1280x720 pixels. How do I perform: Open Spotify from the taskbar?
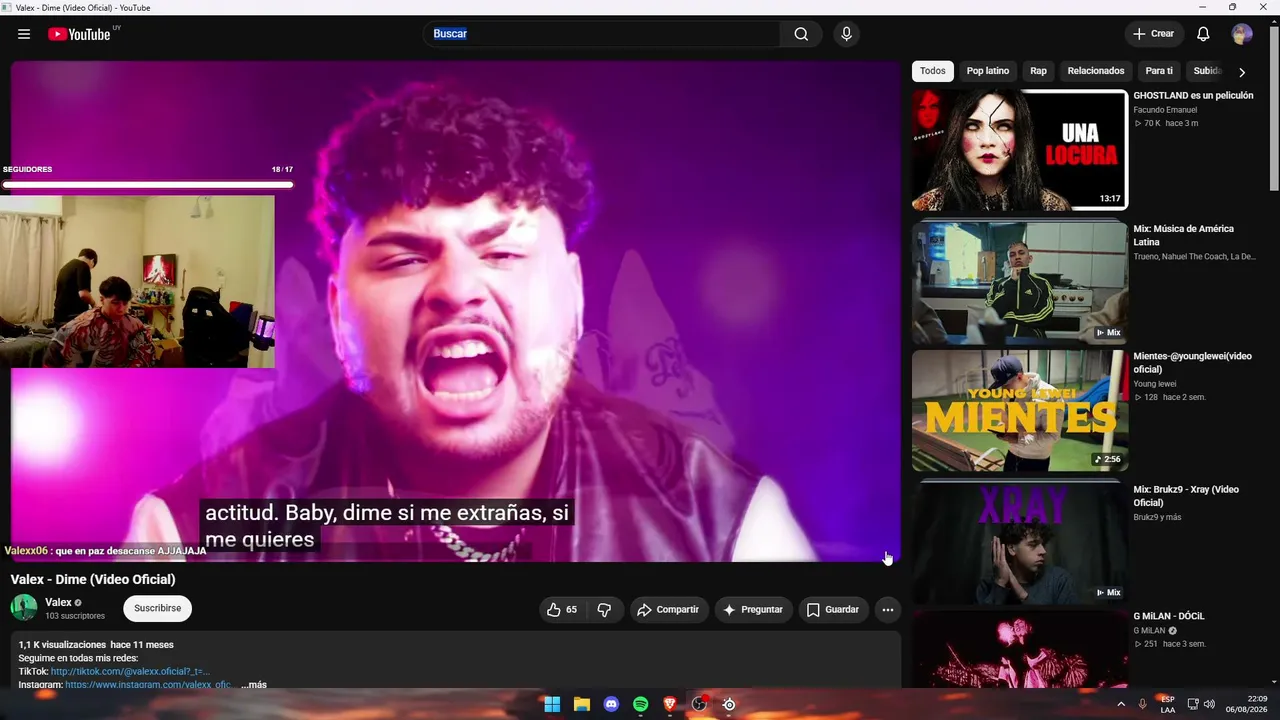point(640,704)
